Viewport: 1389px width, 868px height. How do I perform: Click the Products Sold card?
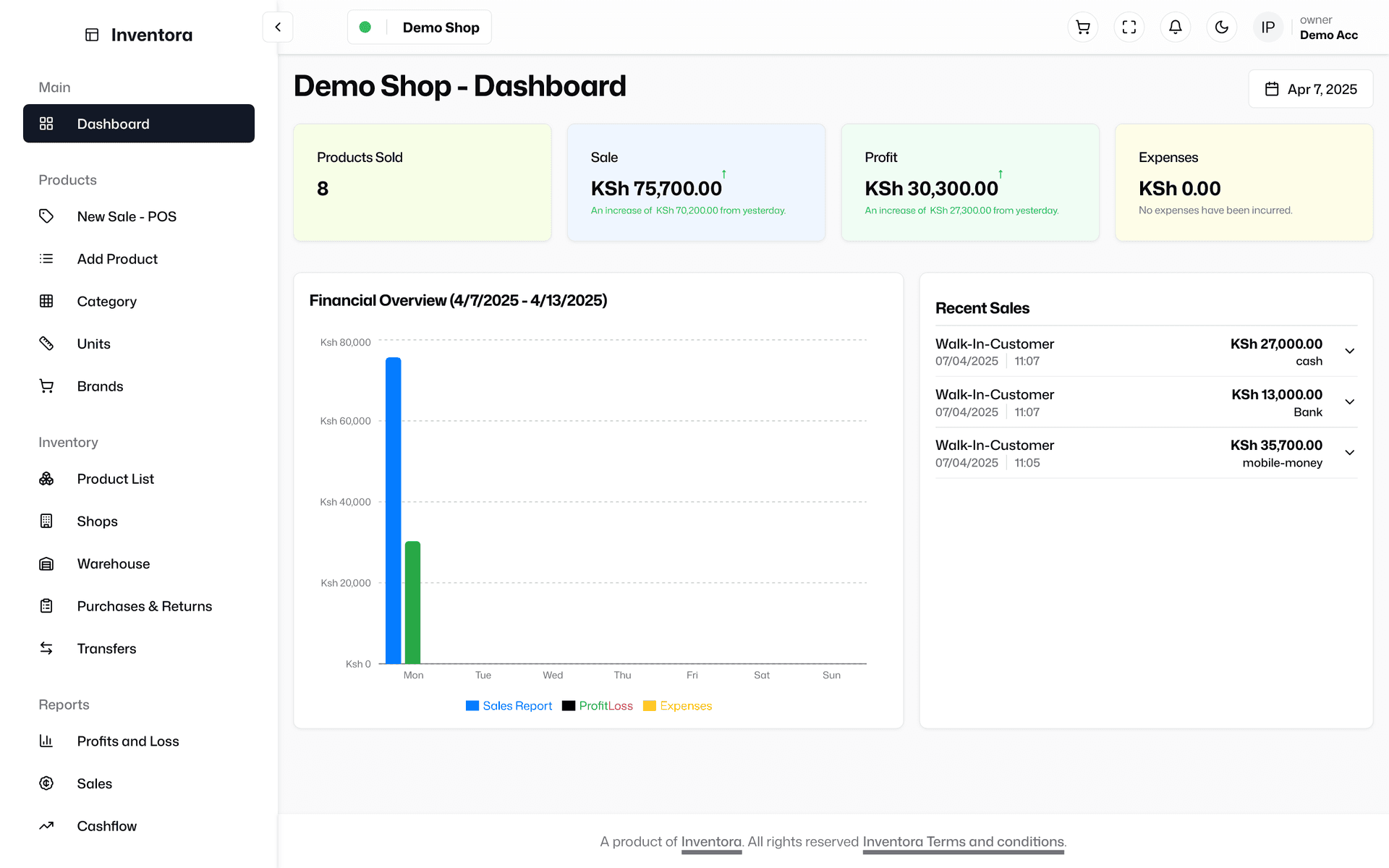coord(422,182)
